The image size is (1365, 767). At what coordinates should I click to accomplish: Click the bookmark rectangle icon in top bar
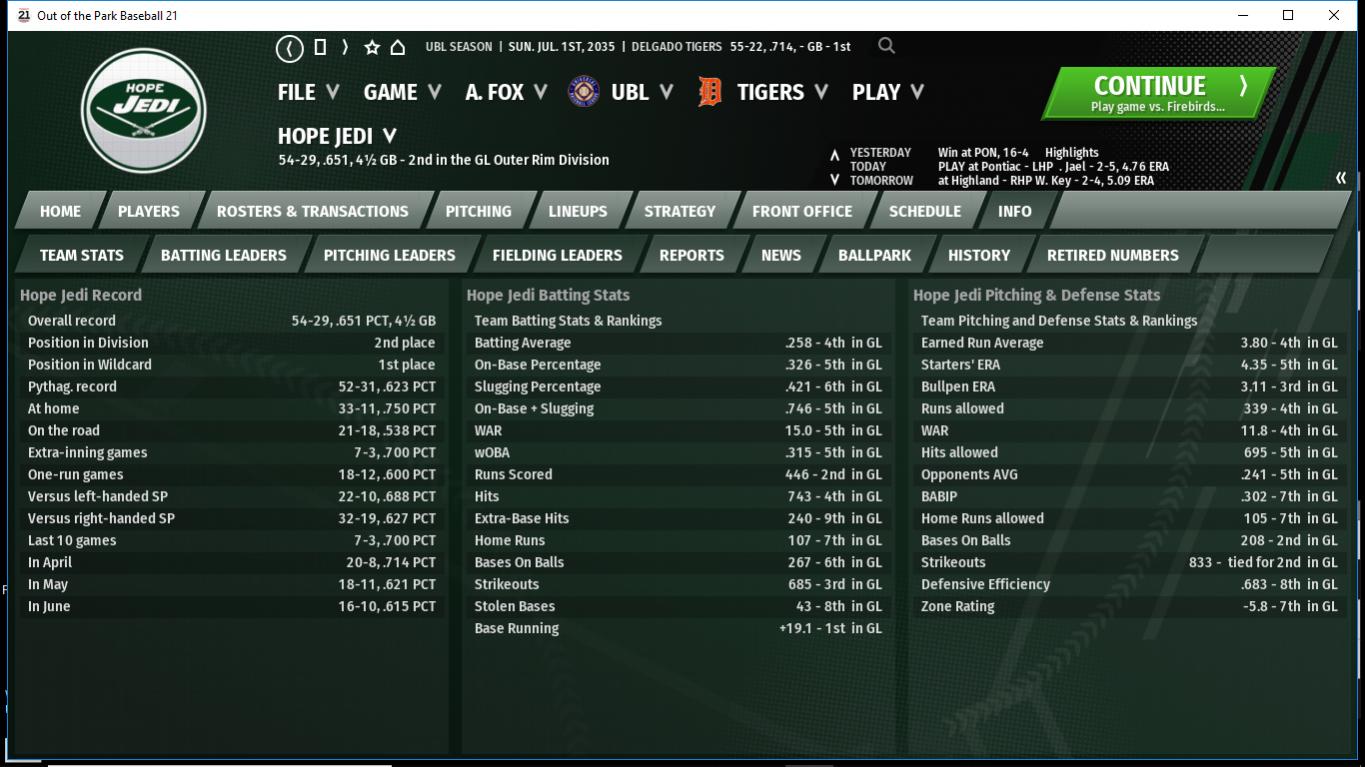pos(320,47)
